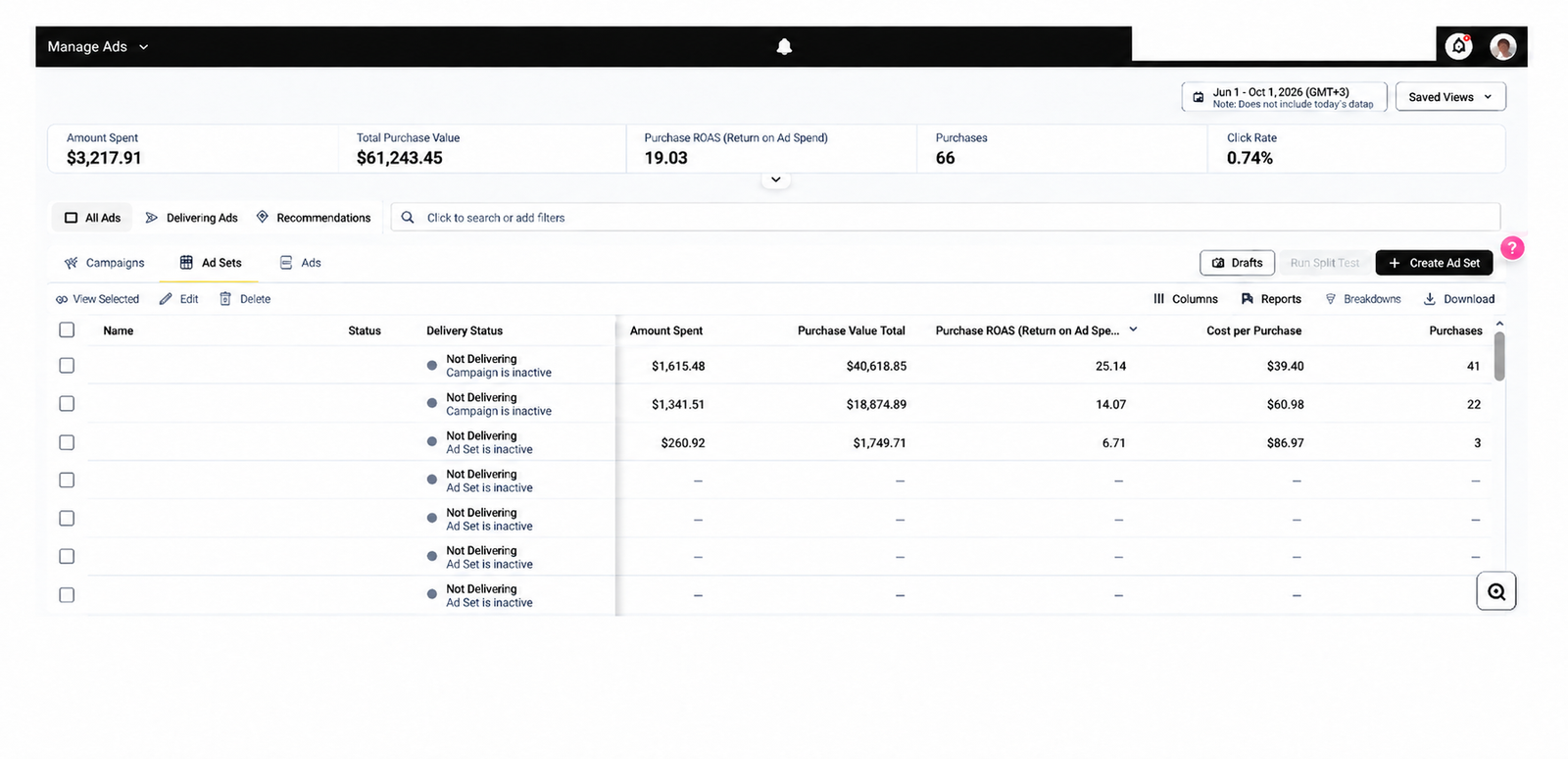Click the Amount Spent column header
This screenshot has height=759, width=1568.
coord(666,330)
